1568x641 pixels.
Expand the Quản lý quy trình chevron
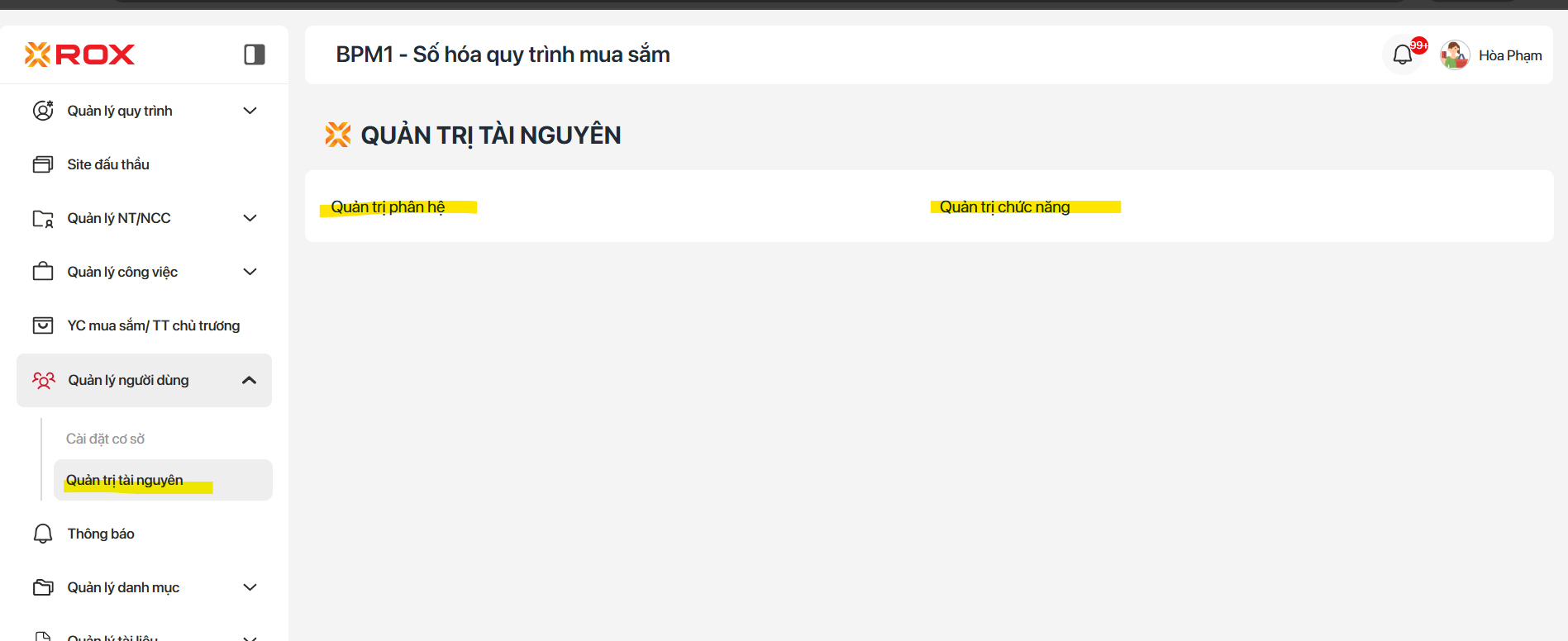tap(250, 111)
